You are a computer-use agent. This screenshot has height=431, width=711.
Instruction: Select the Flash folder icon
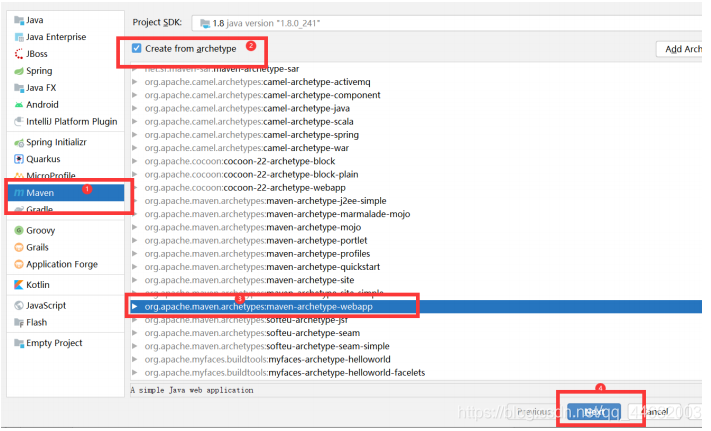pos(19,322)
